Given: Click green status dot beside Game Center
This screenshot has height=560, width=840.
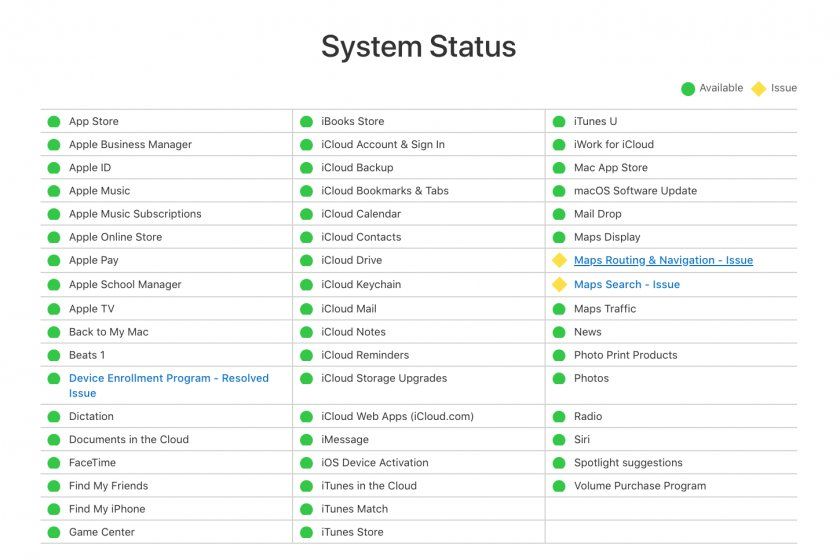Looking at the screenshot, I should [54, 533].
